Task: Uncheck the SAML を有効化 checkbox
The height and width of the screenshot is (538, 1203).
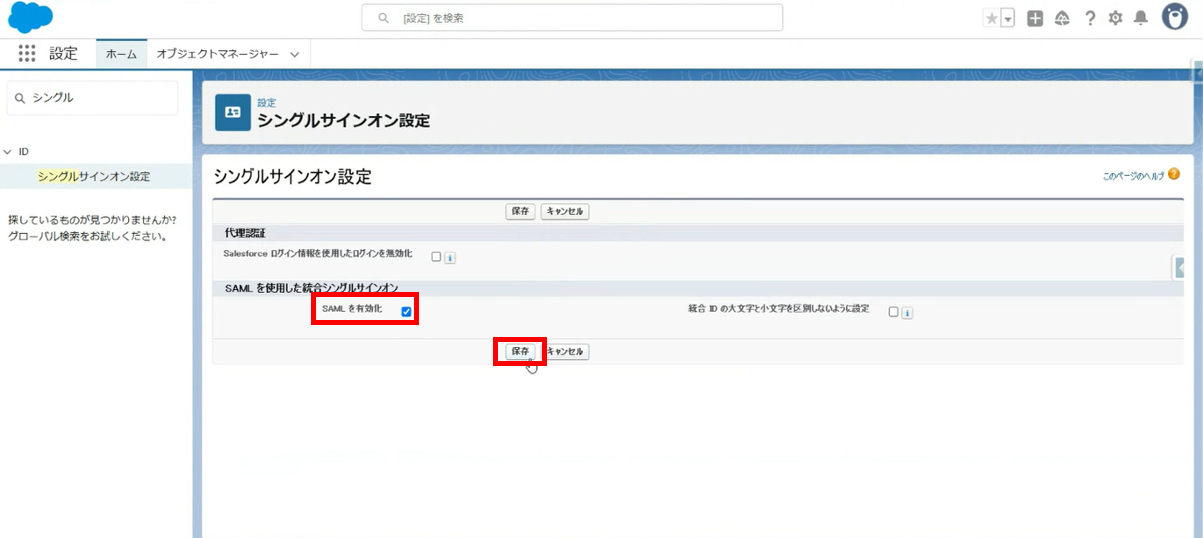Action: [407, 312]
